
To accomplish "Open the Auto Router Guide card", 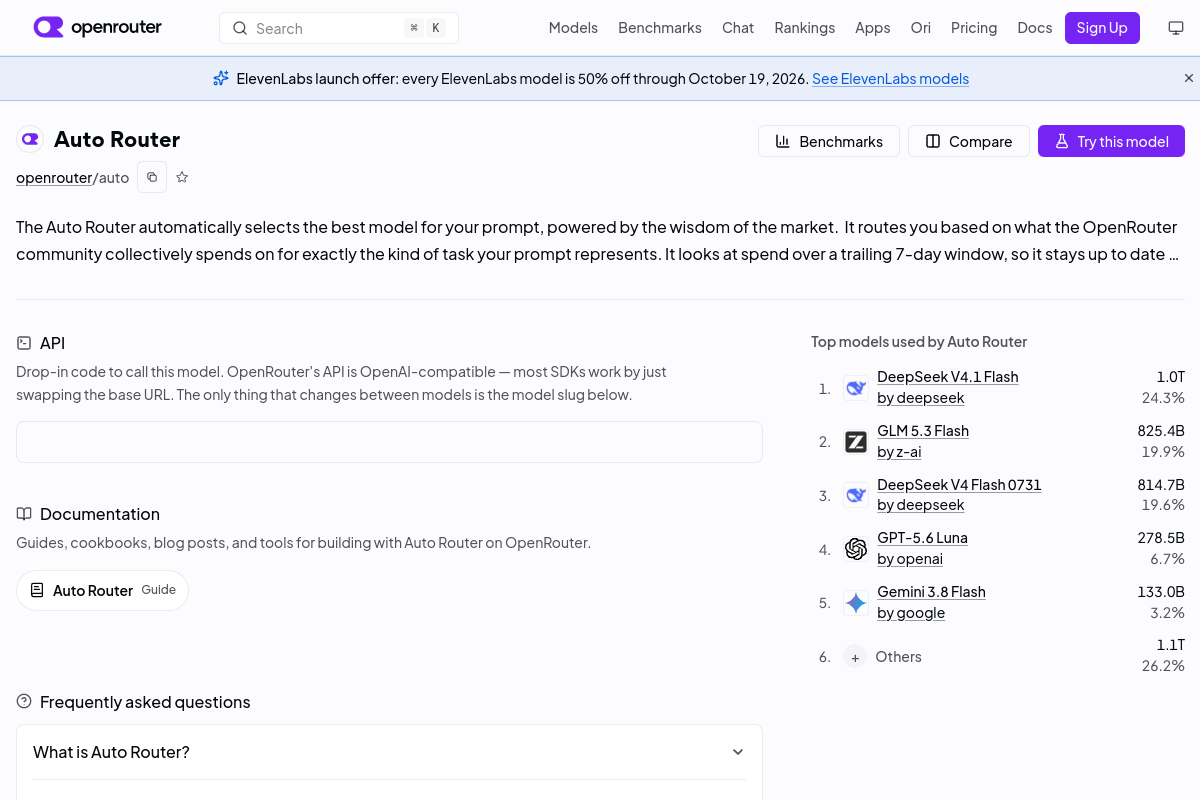I will tap(102, 590).
